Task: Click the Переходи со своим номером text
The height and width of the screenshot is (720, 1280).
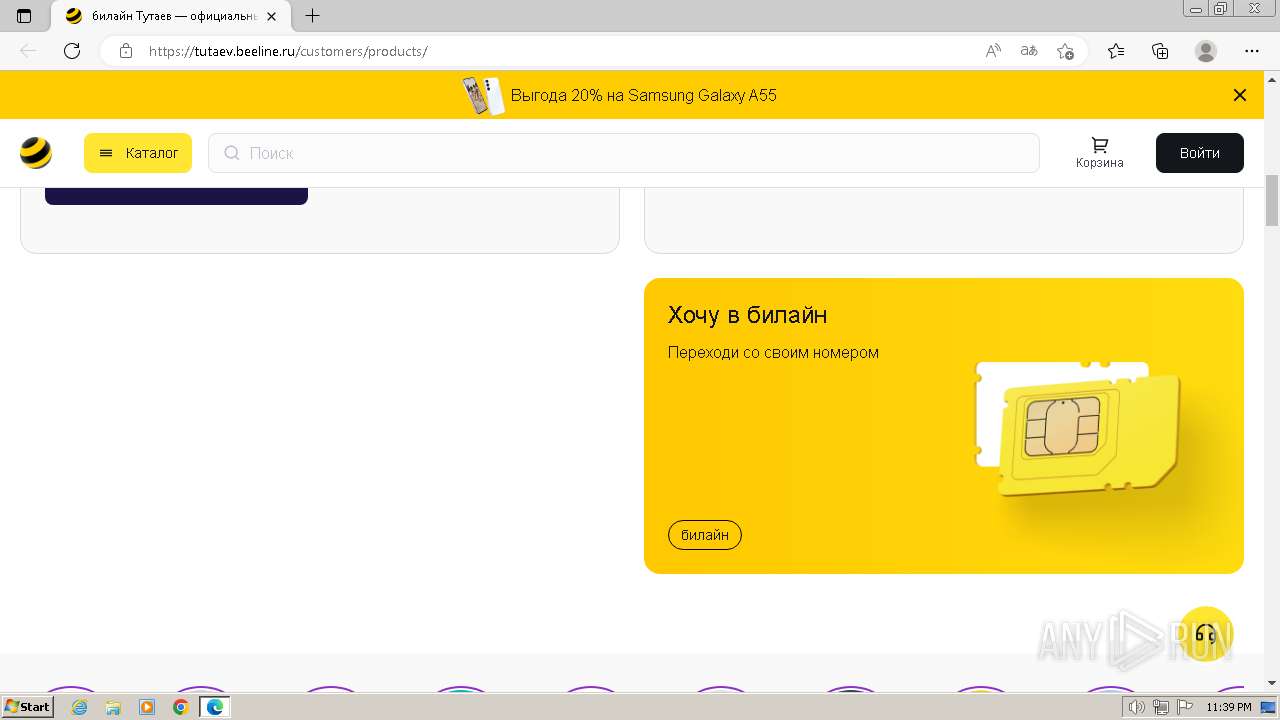Action: point(773,352)
